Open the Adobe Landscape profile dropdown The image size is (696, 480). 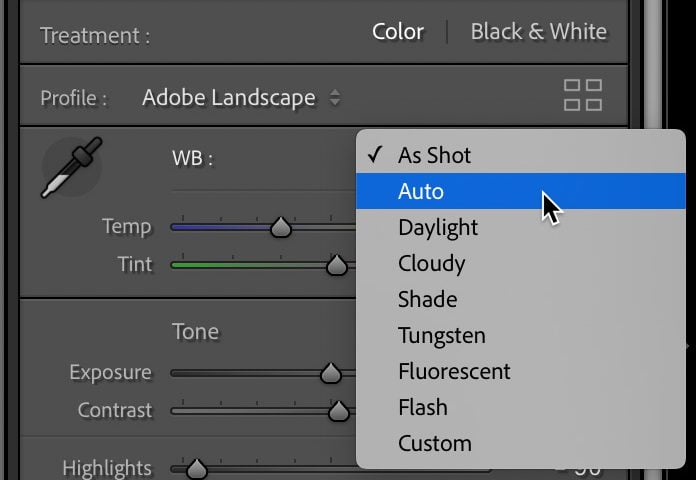pyautogui.click(x=241, y=98)
